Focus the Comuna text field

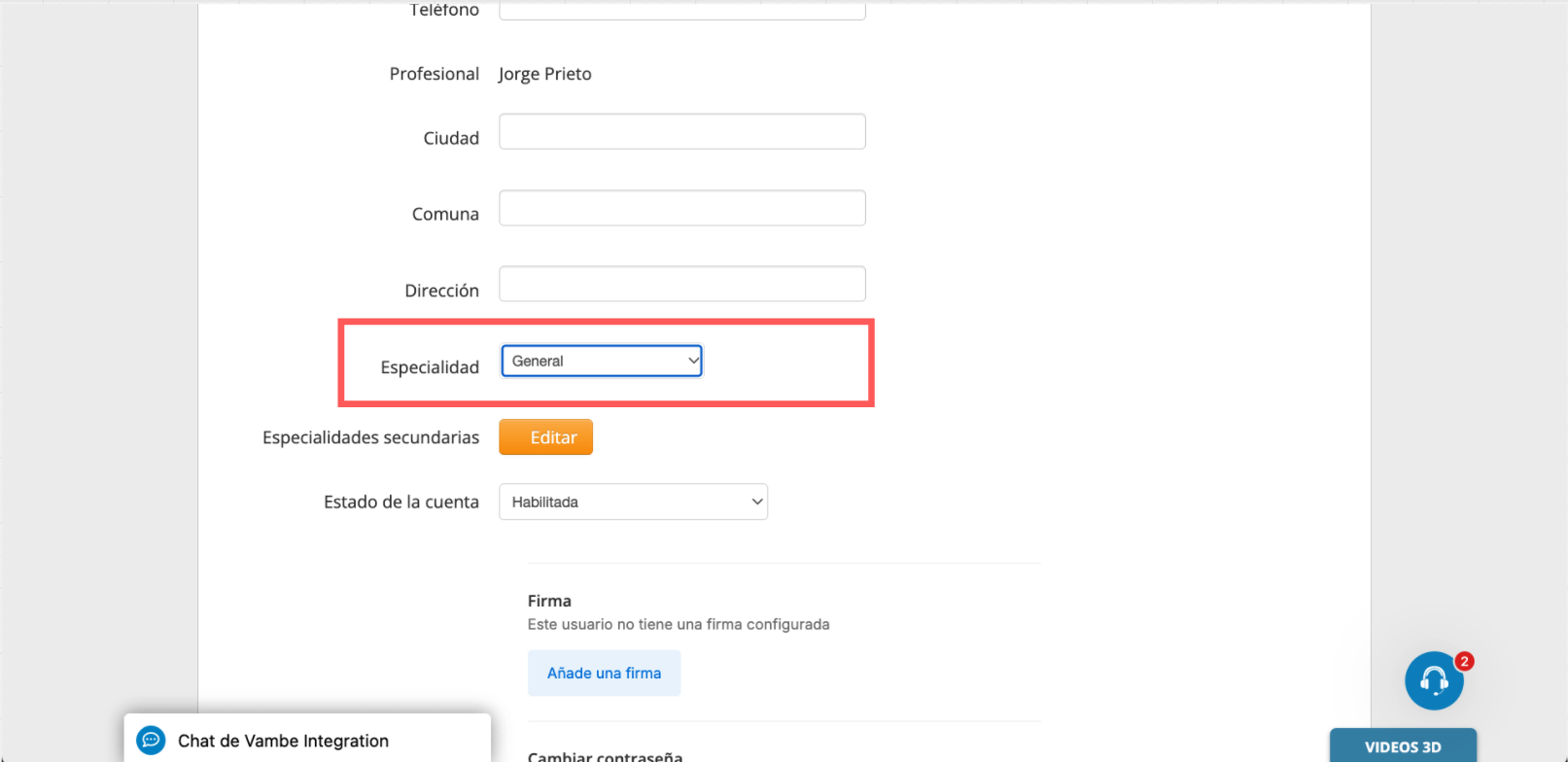pyautogui.click(x=681, y=208)
